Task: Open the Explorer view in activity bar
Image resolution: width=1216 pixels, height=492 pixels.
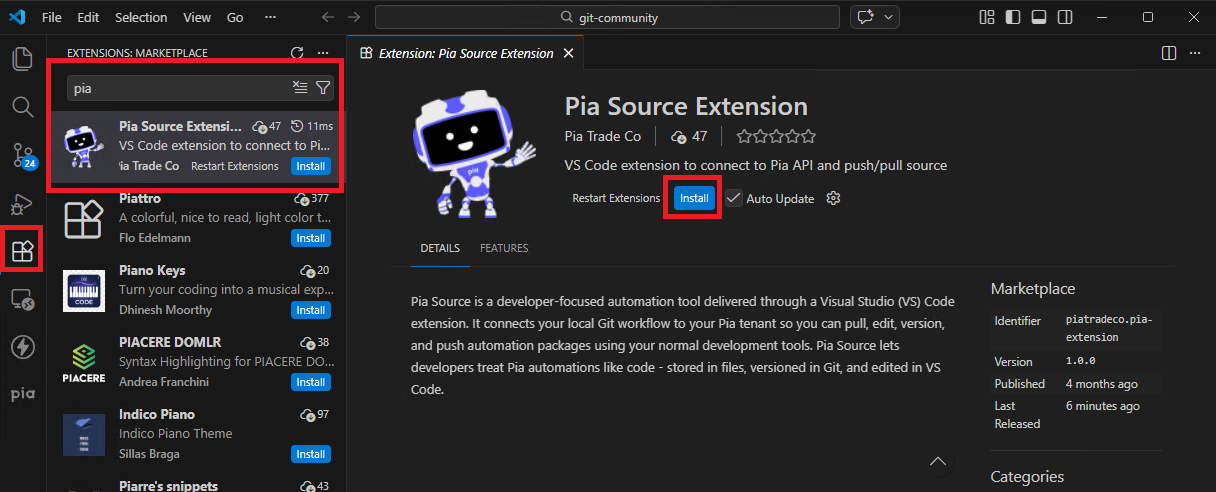Action: click(x=22, y=59)
